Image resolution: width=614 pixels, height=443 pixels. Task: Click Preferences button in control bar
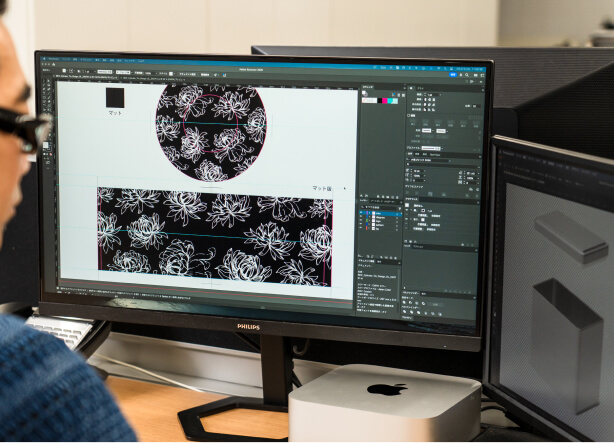(x=205, y=74)
